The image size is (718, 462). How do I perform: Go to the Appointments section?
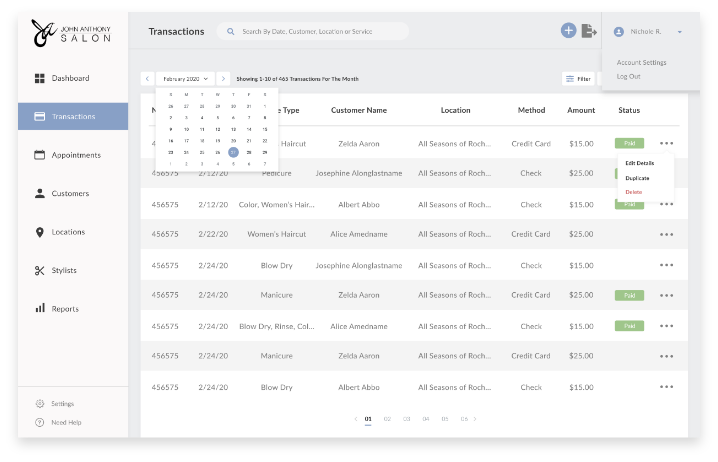[75, 155]
